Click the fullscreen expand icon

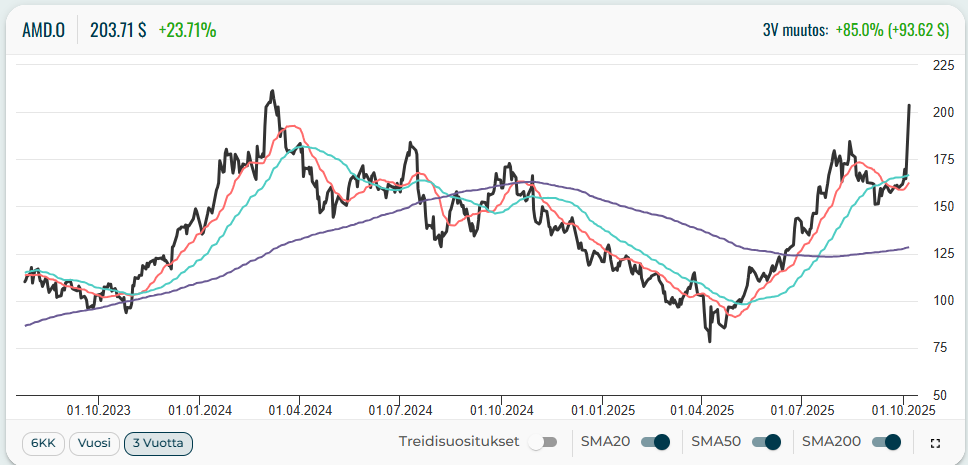(x=935, y=443)
